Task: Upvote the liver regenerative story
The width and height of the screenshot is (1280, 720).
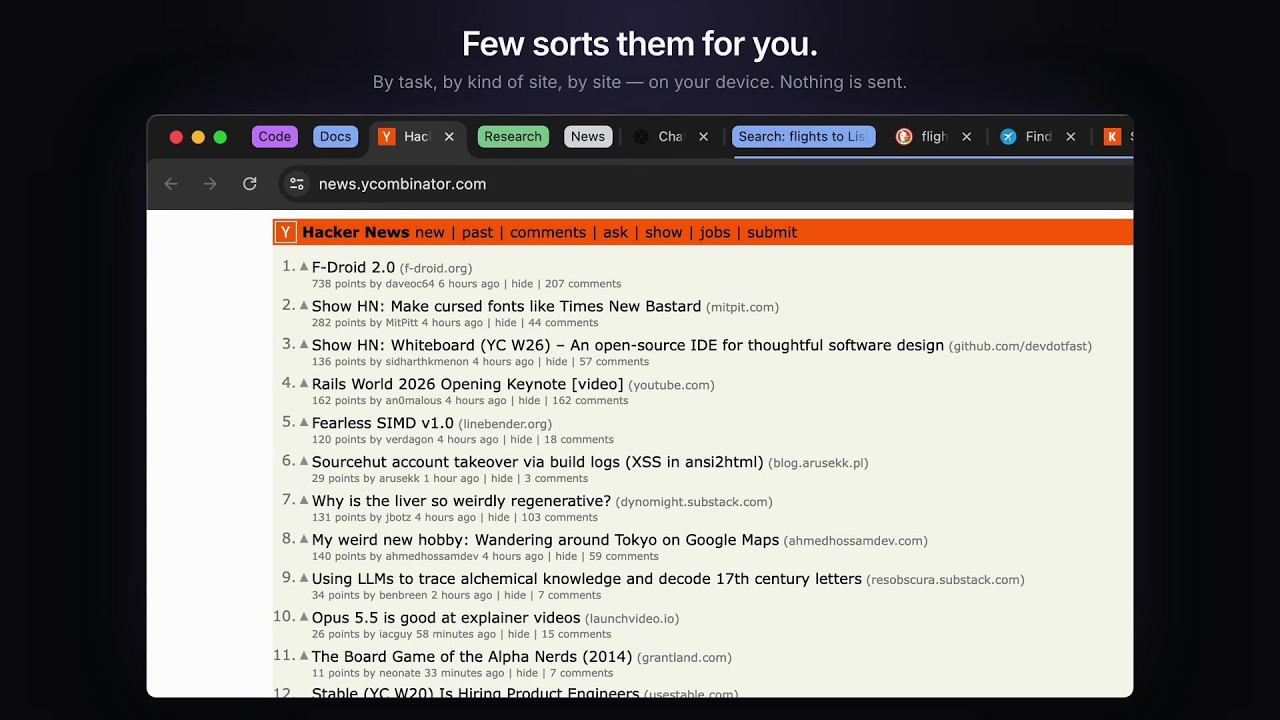Action: point(304,500)
